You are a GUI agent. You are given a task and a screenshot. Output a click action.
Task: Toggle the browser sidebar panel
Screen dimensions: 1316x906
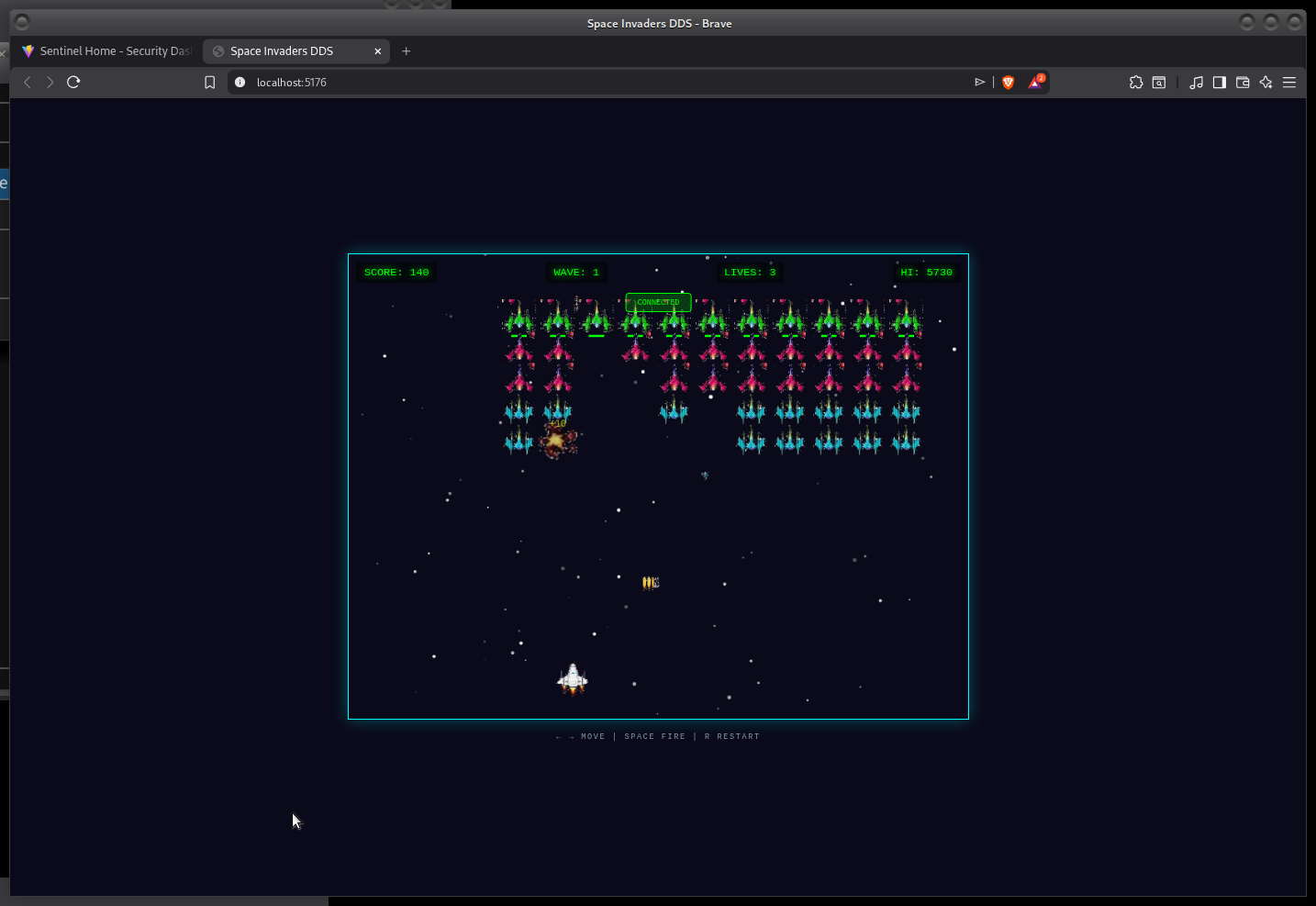tap(1219, 82)
